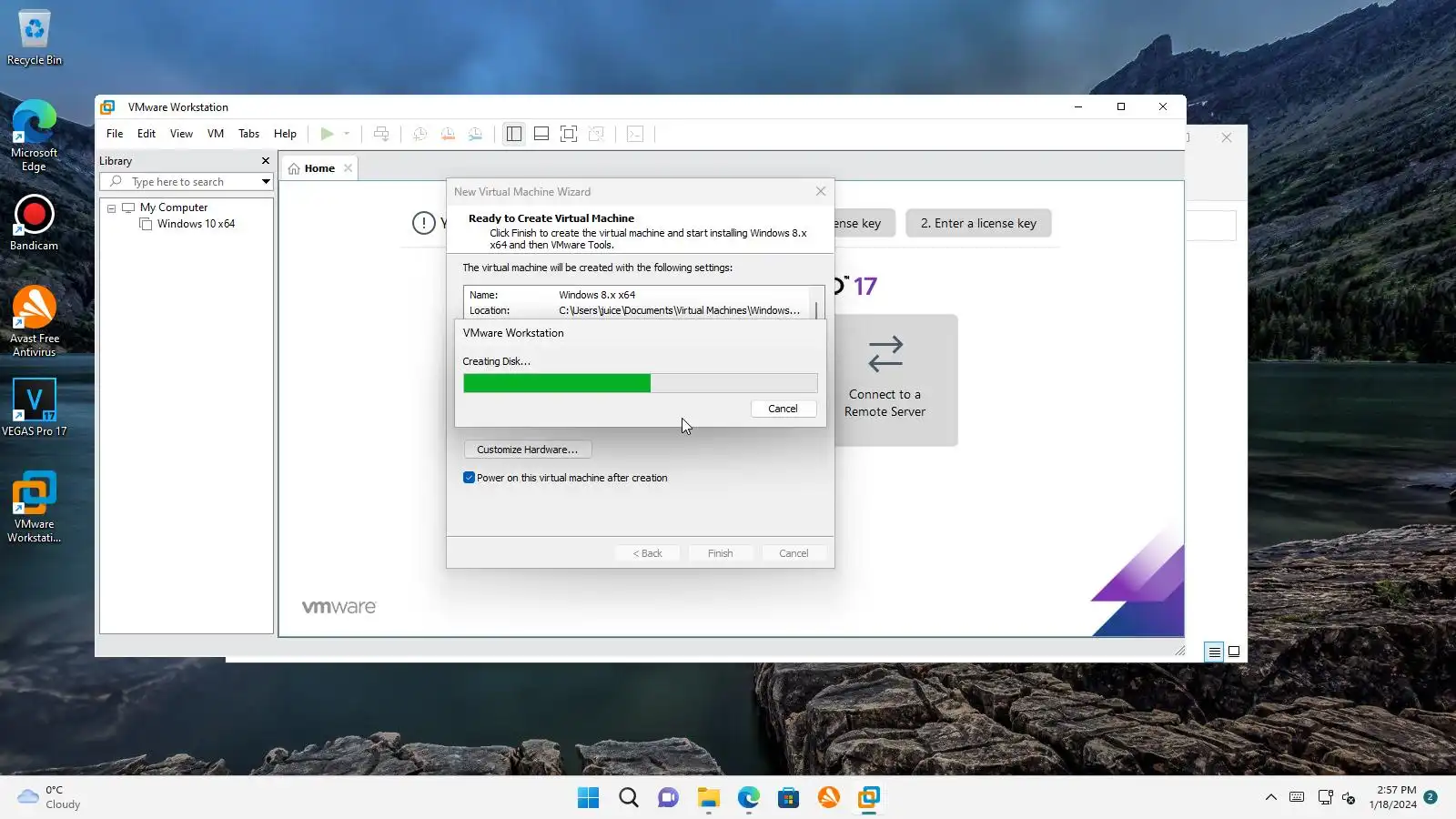
Task: Select Windows 10 x64 virtual machine
Action: 196,224
